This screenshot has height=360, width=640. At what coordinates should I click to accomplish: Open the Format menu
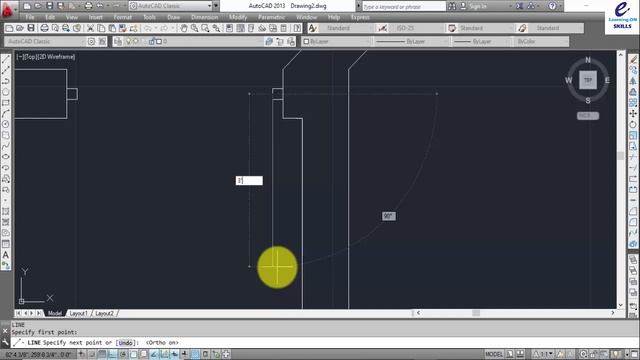click(122, 17)
